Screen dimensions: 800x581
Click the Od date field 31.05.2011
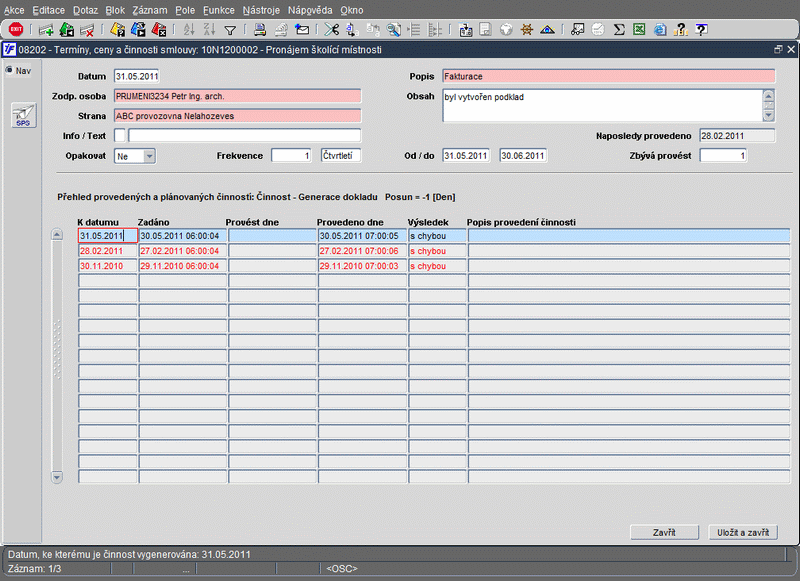click(466, 156)
